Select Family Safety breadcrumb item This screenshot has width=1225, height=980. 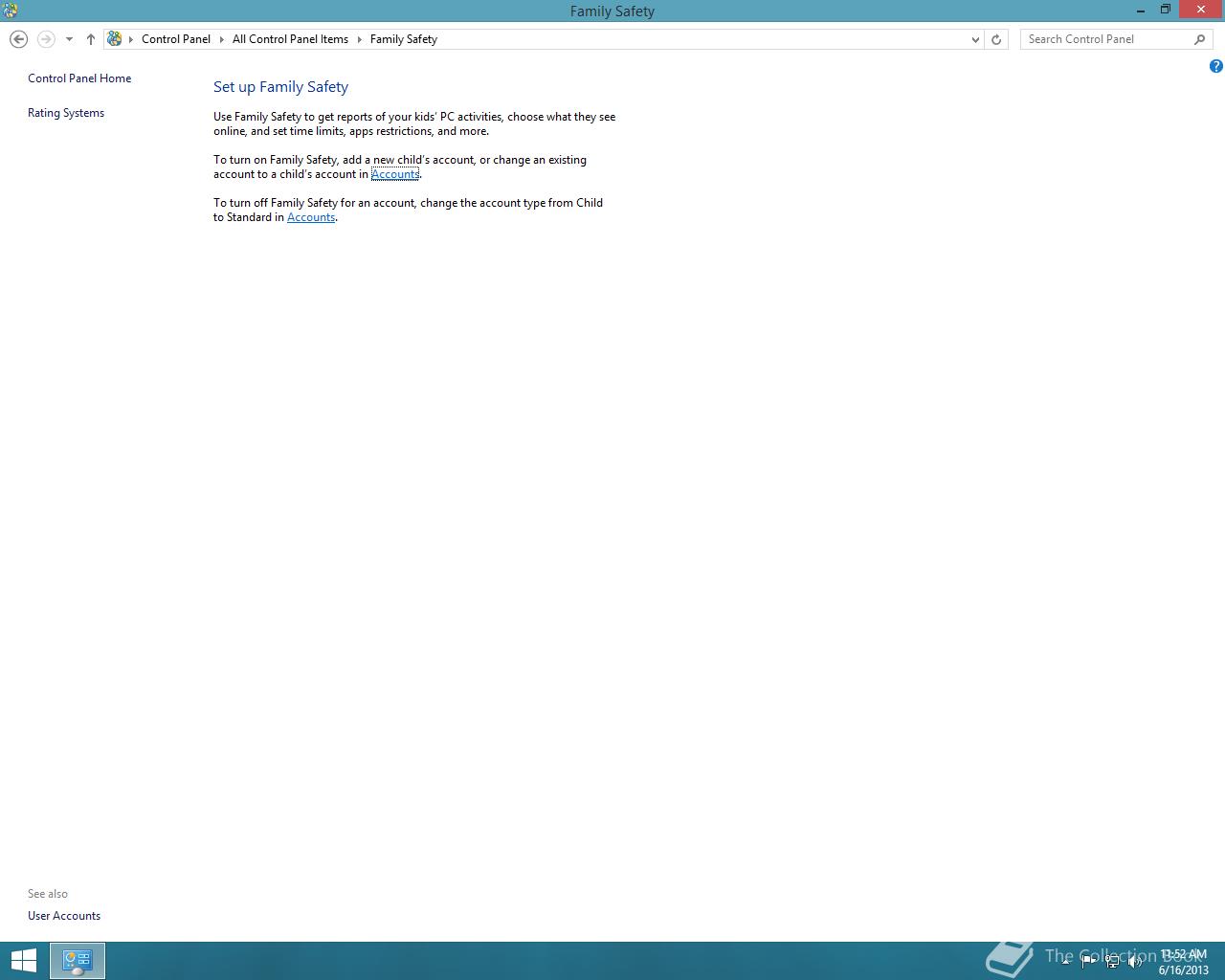point(404,39)
